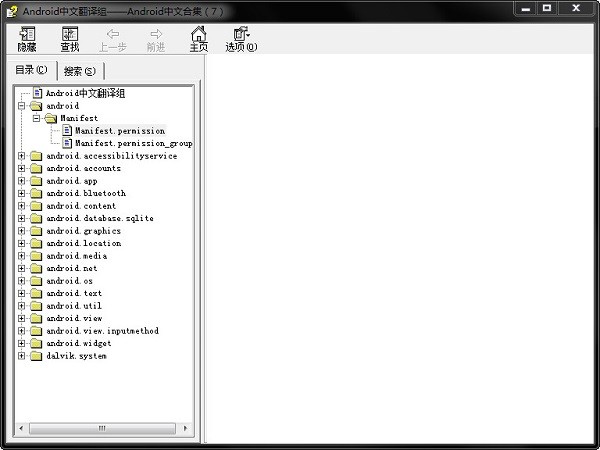This screenshot has width=600, height=450.
Task: Select android.view.inputmethod in the tree
Action: tap(102, 331)
